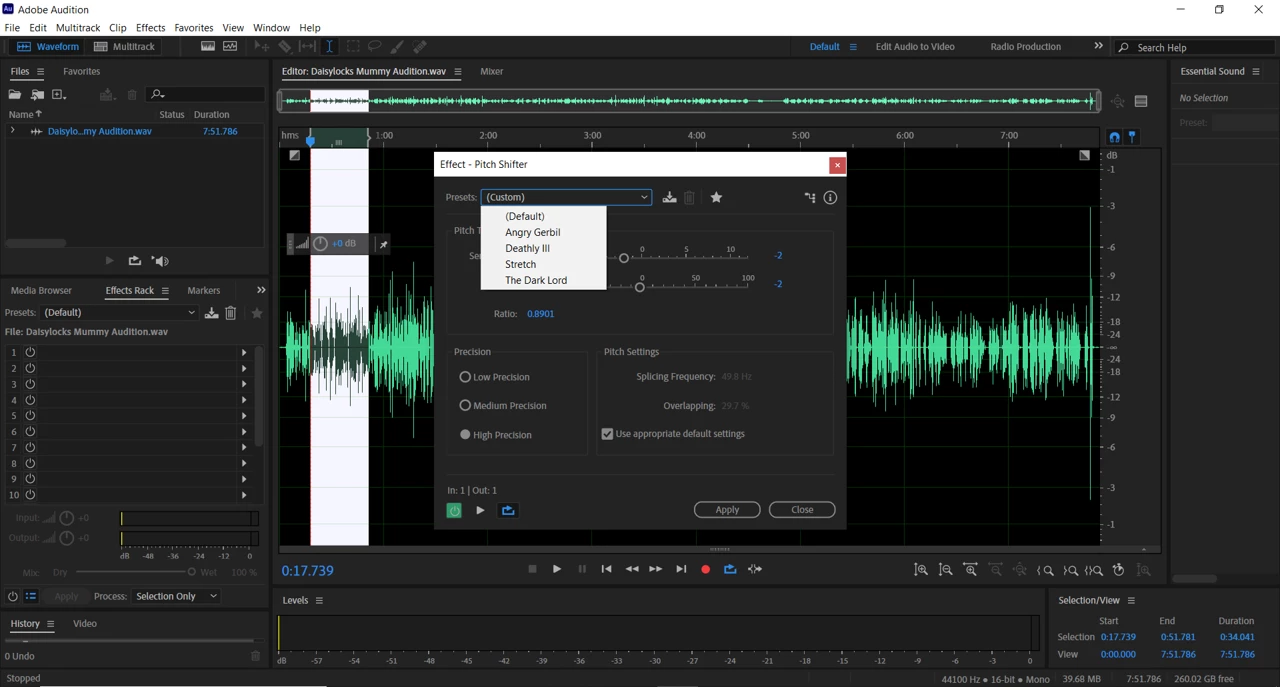The width and height of the screenshot is (1280, 687).
Task: Select Low Precision radio button
Action: [x=465, y=377]
